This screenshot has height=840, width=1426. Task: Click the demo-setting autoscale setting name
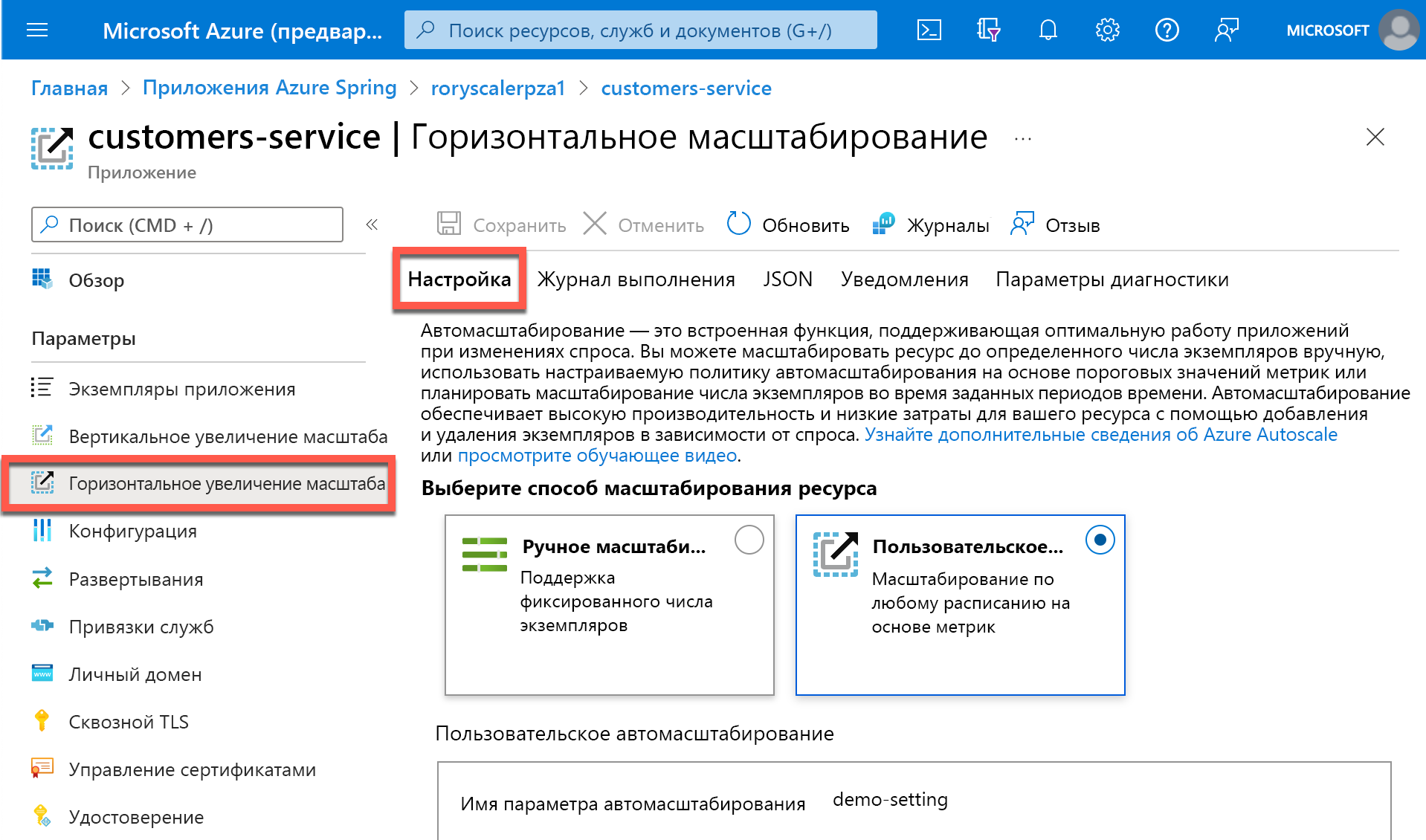890,800
